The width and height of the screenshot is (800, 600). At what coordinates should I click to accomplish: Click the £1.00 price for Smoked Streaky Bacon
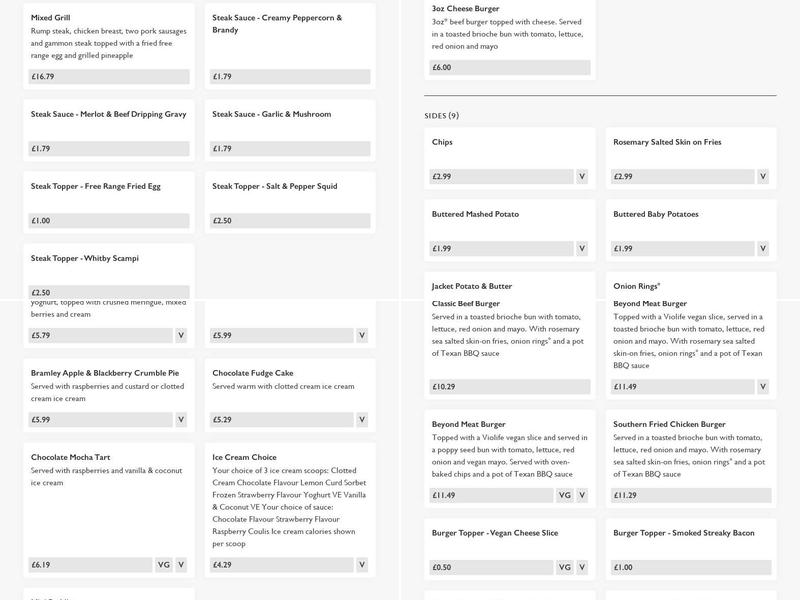(x=691, y=567)
